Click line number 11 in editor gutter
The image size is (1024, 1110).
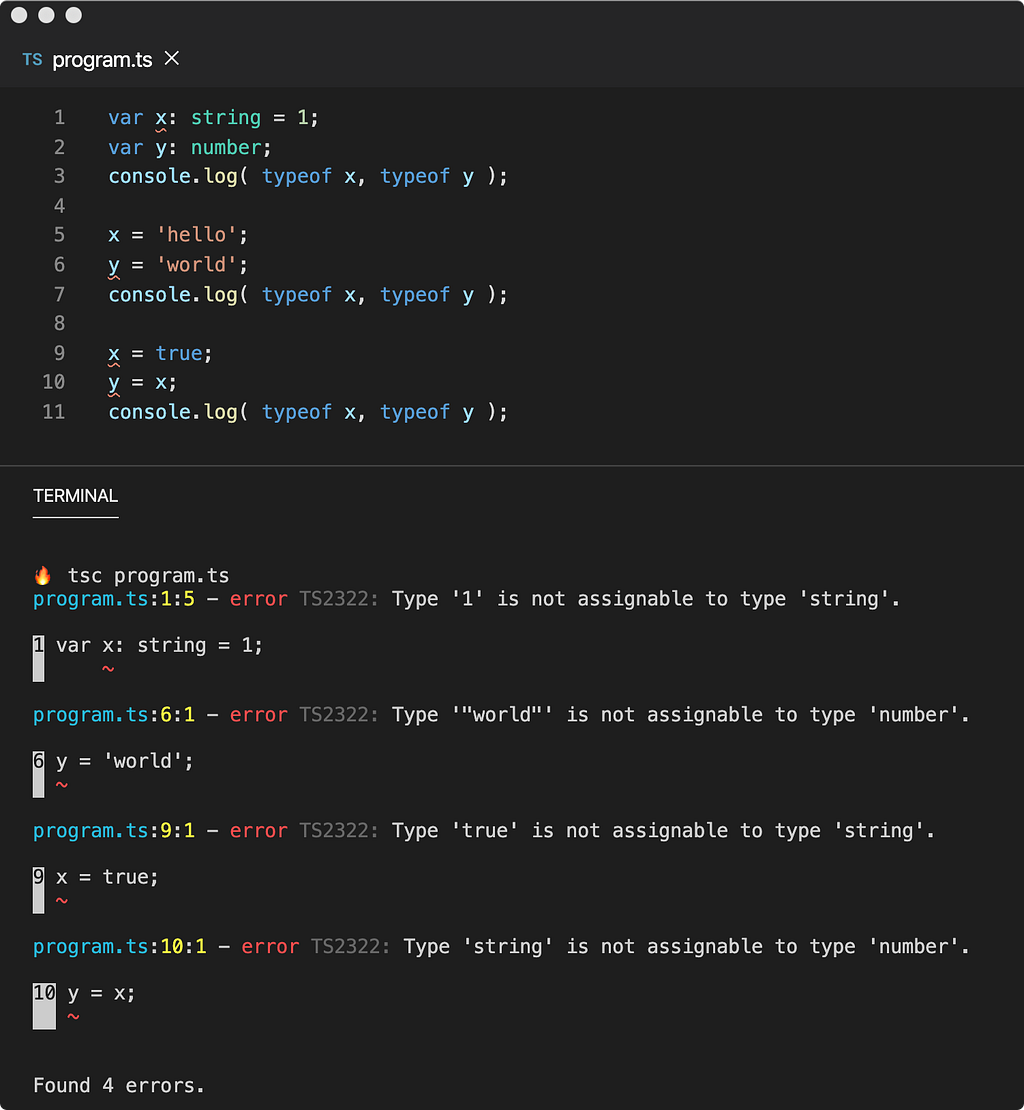[54, 412]
